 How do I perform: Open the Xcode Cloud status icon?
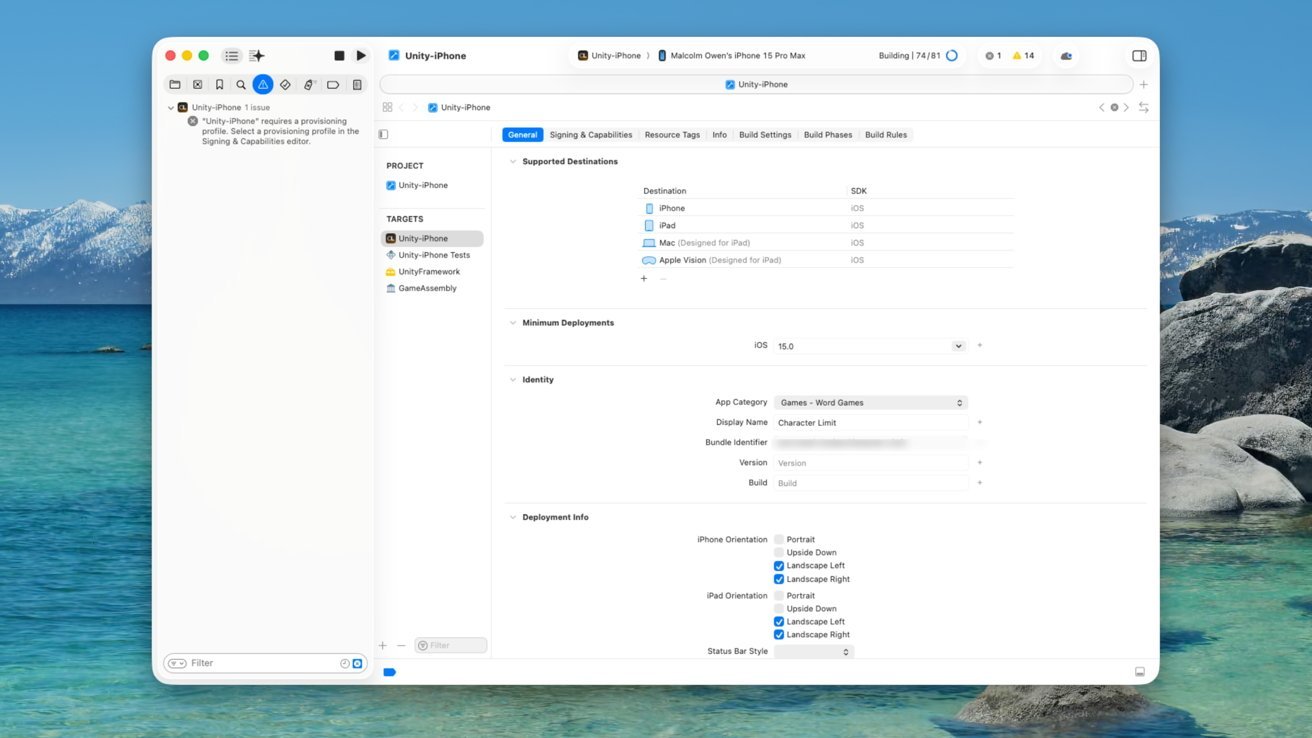coord(1066,56)
